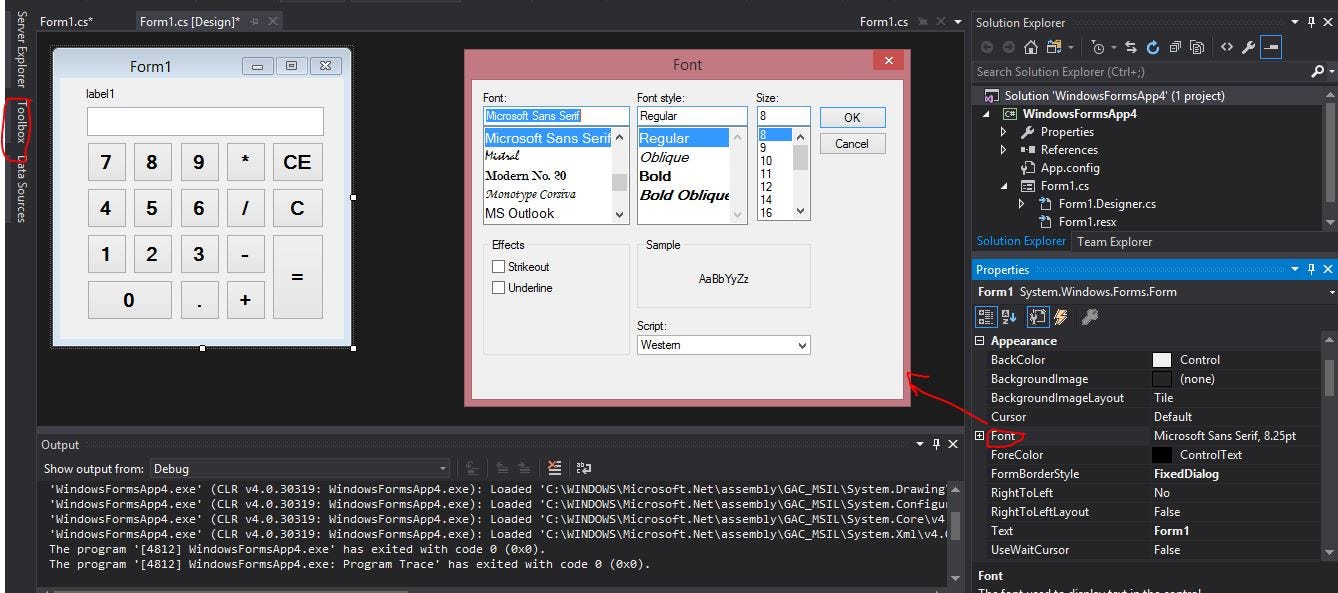
Task: Cancel the Font dialog
Action: coord(852,144)
